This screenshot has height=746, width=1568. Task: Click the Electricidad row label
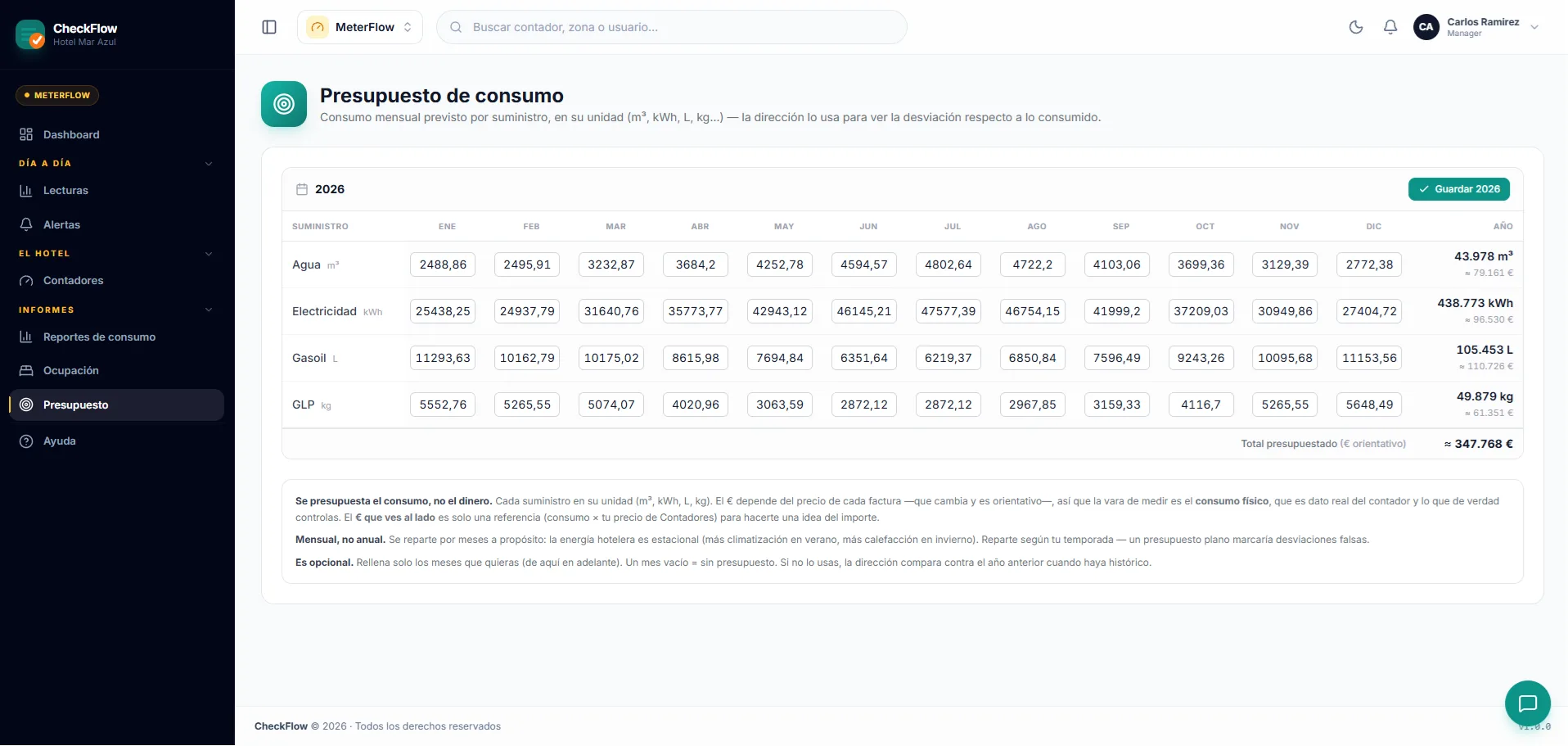(x=324, y=311)
